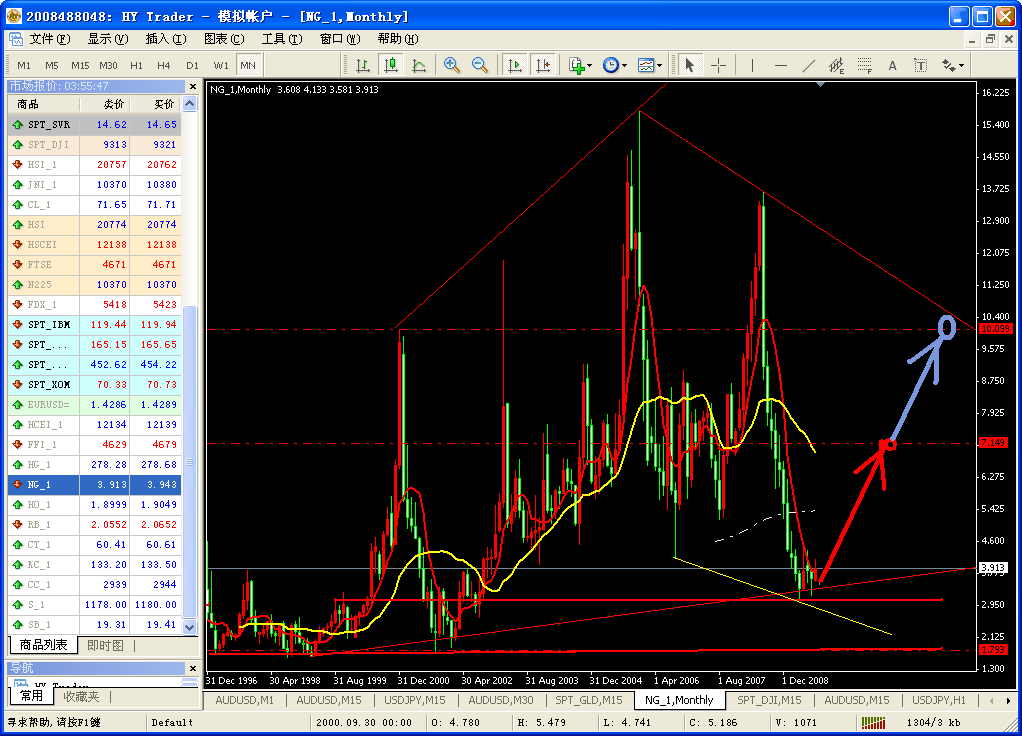This screenshot has height=736, width=1022.
Task: Open the 工具(T) menu
Action: coord(282,39)
